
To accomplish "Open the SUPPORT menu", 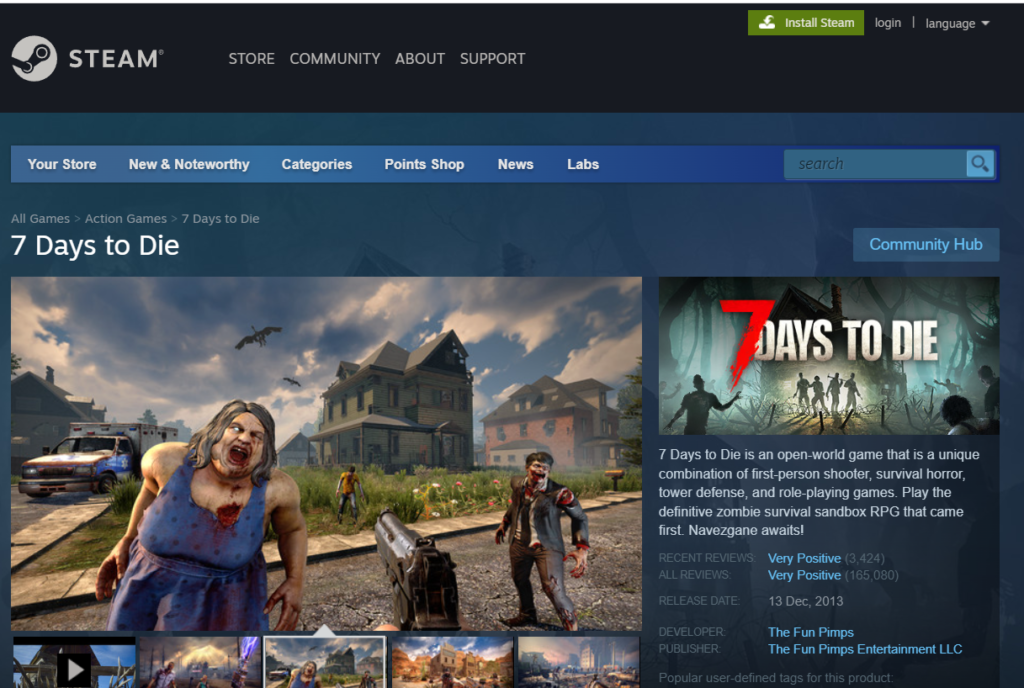I will [492, 59].
